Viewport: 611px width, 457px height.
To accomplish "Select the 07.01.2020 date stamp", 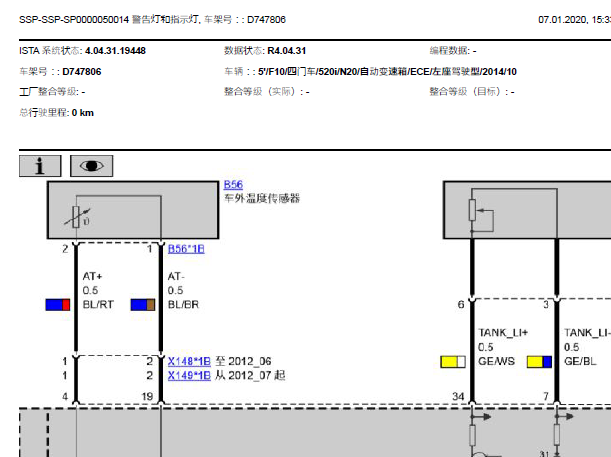I will [563, 19].
